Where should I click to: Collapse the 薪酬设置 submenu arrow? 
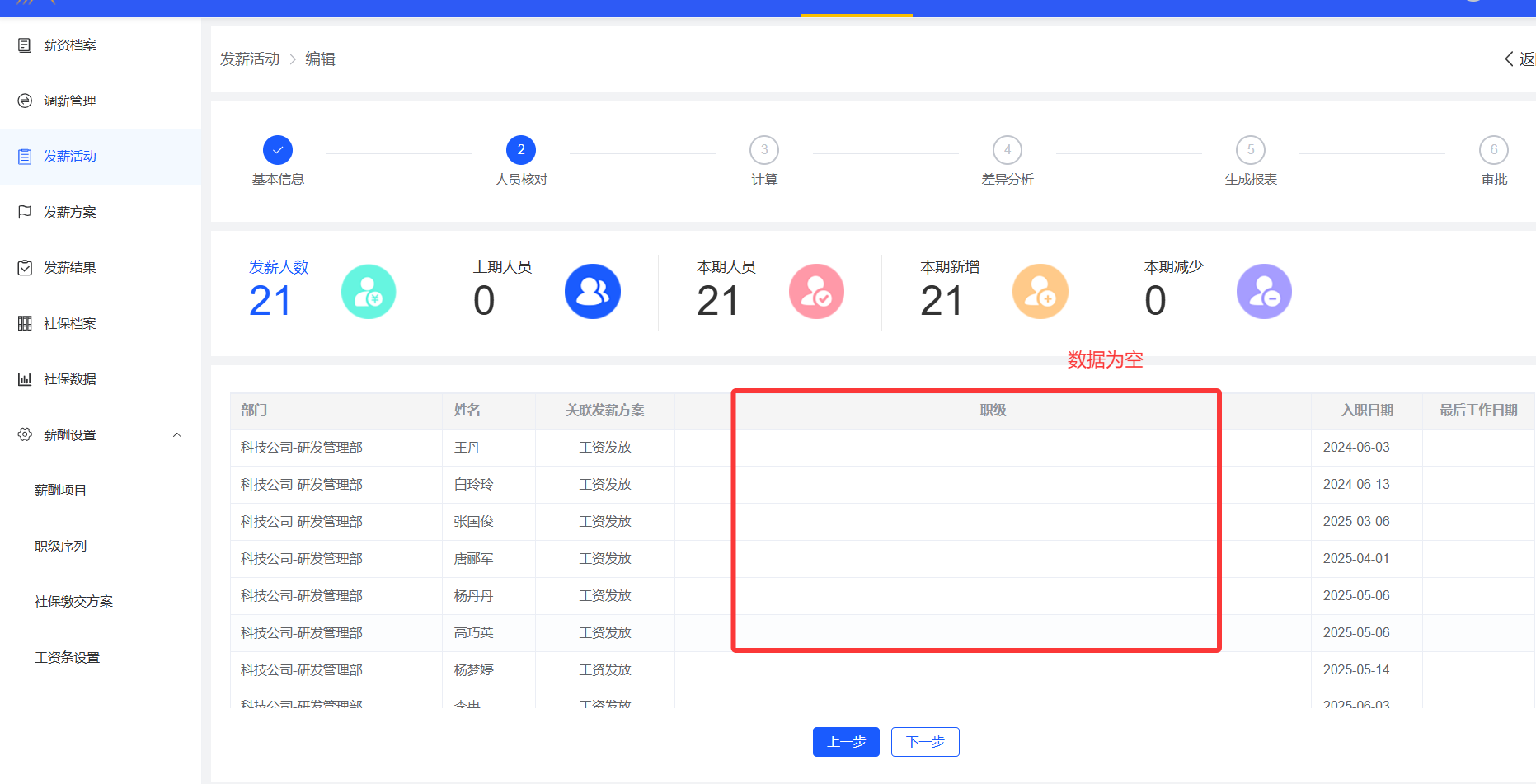click(176, 435)
